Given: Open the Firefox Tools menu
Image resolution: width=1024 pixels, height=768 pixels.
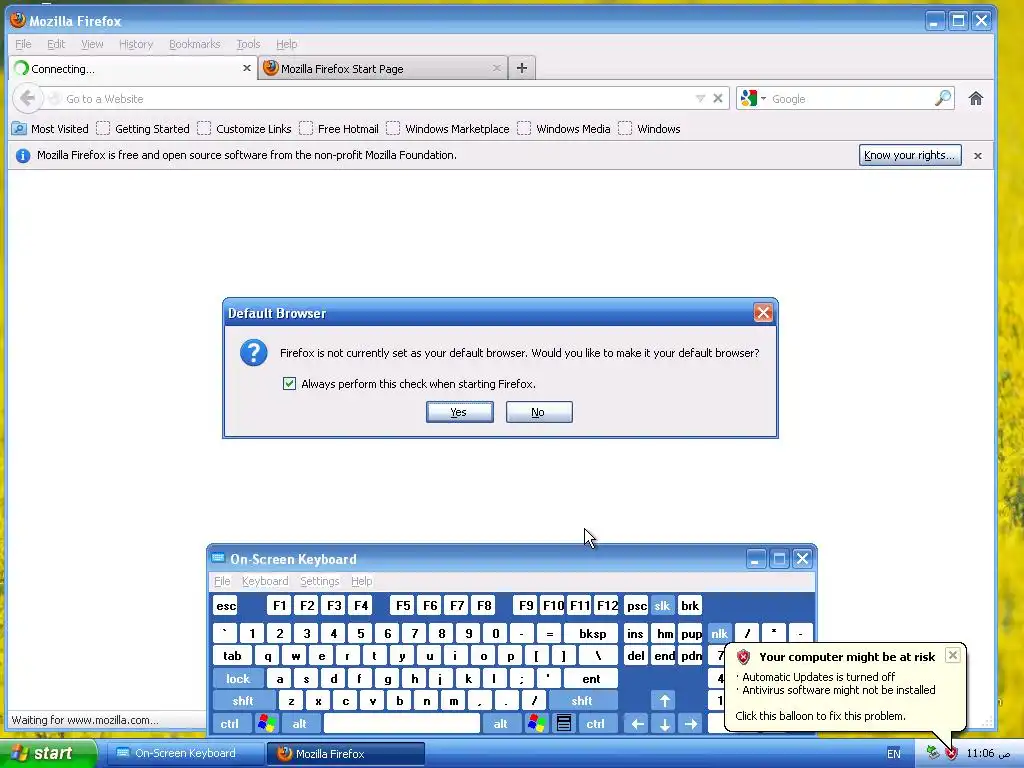Looking at the screenshot, I should [x=248, y=44].
